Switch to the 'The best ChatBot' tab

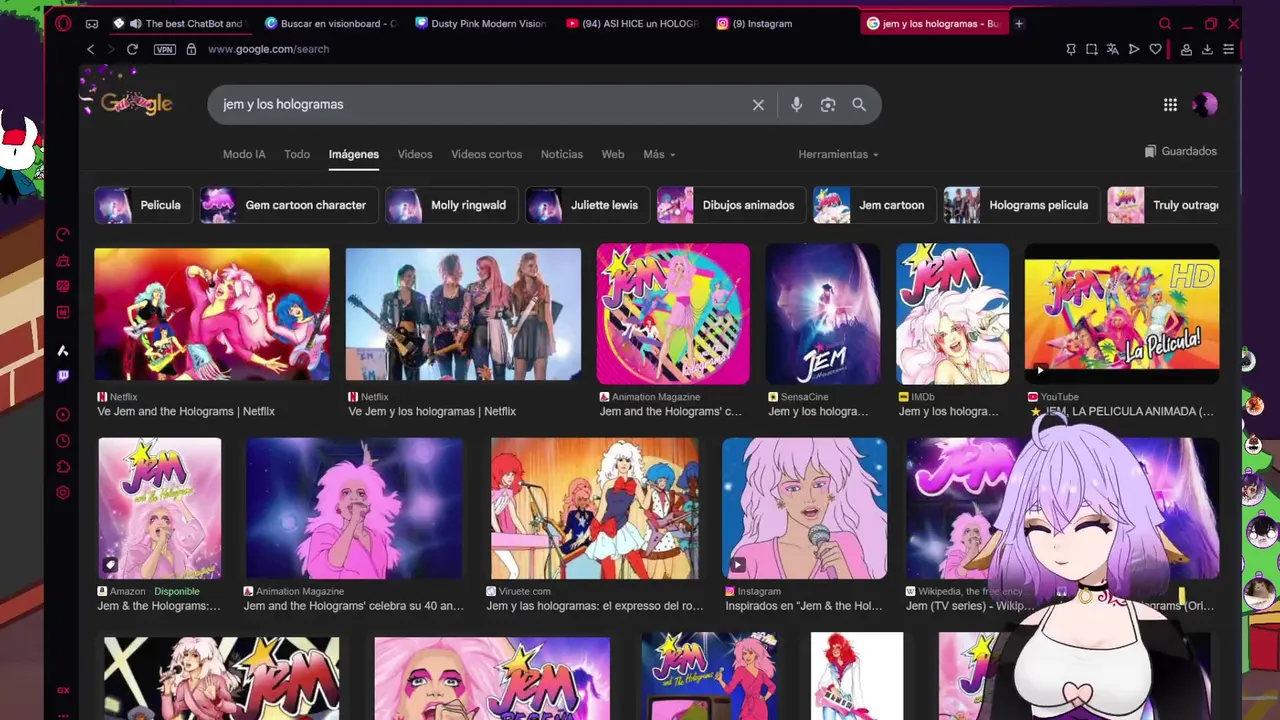pos(181,23)
